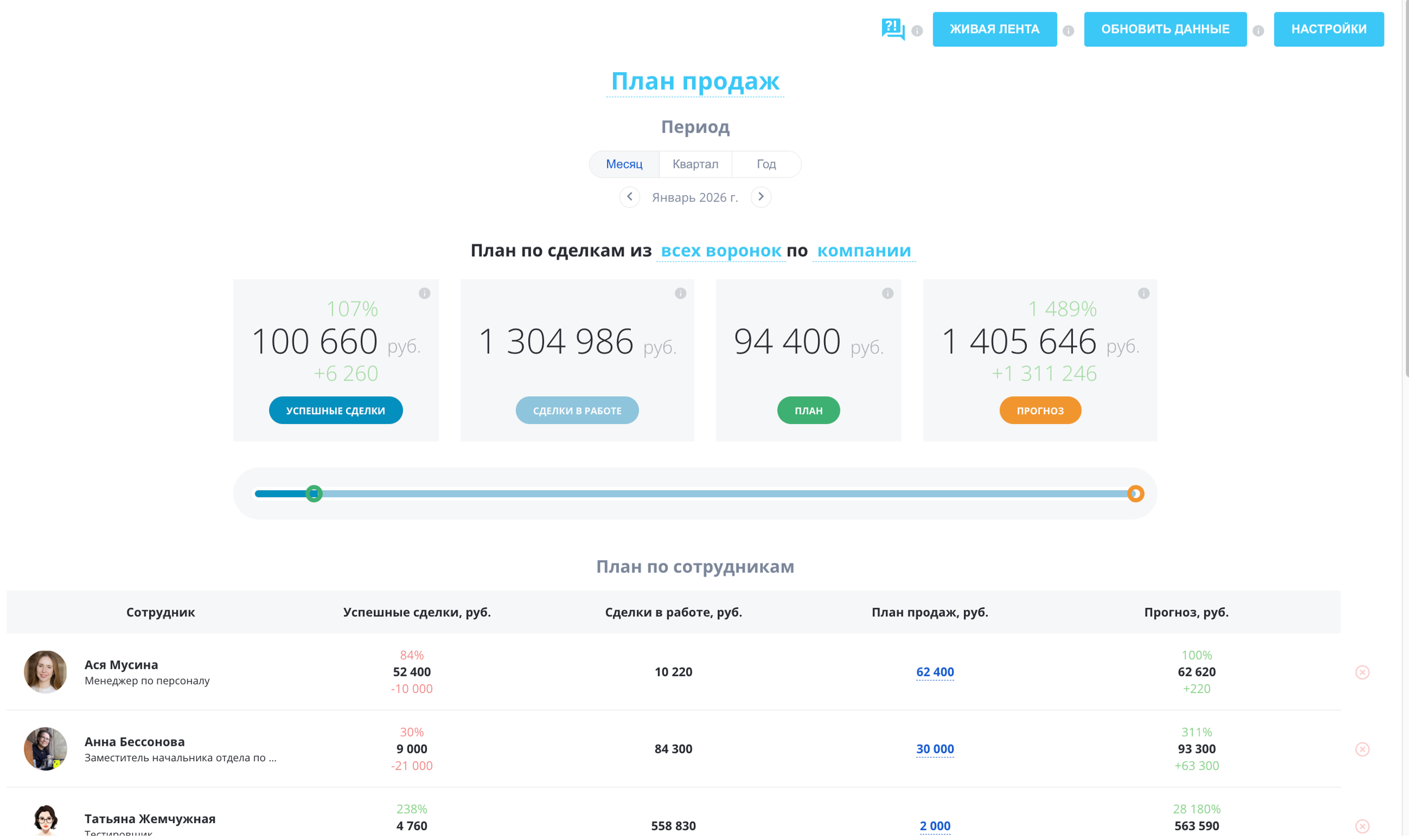Toggle the Прогноз pill
1409x840 pixels.
point(1040,410)
